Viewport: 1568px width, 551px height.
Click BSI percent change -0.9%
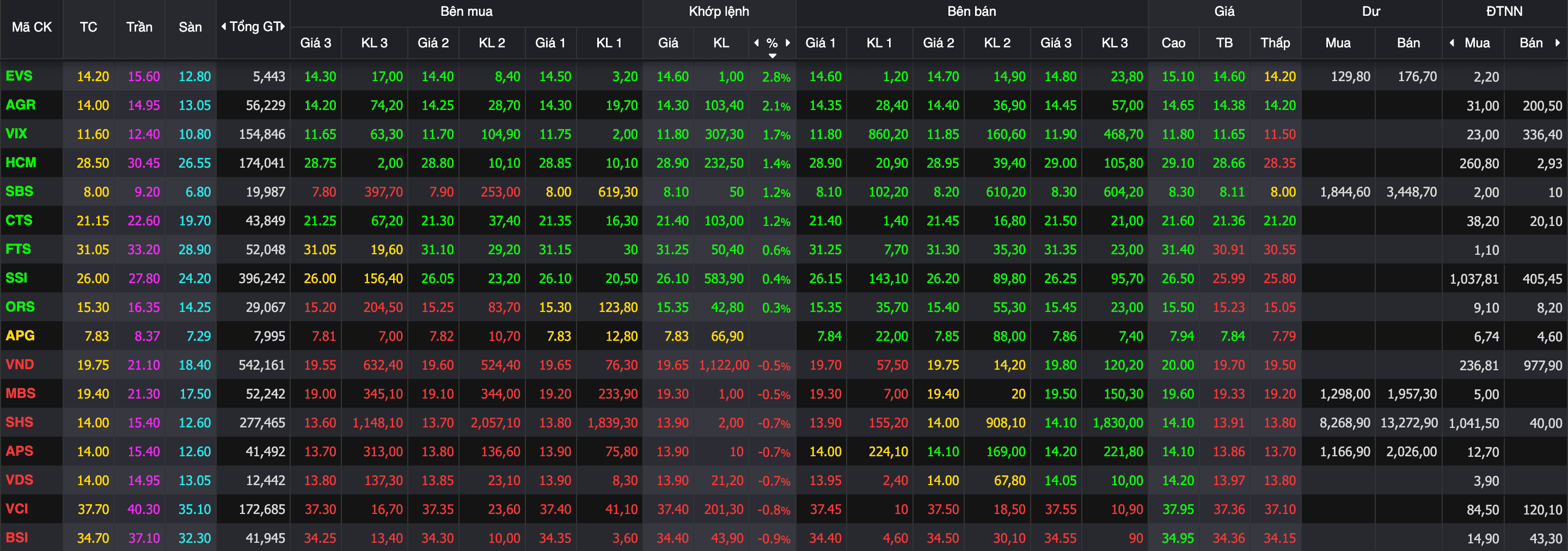point(774,539)
